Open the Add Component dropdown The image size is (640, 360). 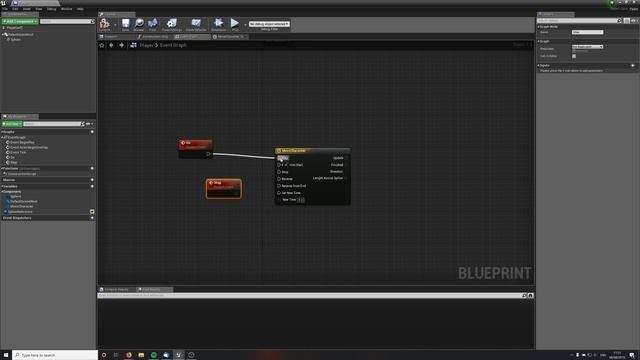point(20,21)
